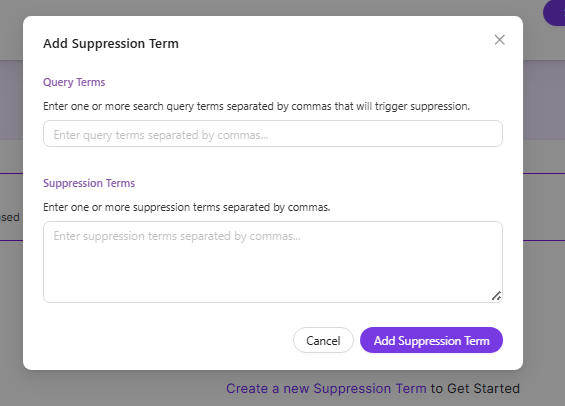The width and height of the screenshot is (565, 406).
Task: Click the partially visible purple button top right
Action: (554, 13)
